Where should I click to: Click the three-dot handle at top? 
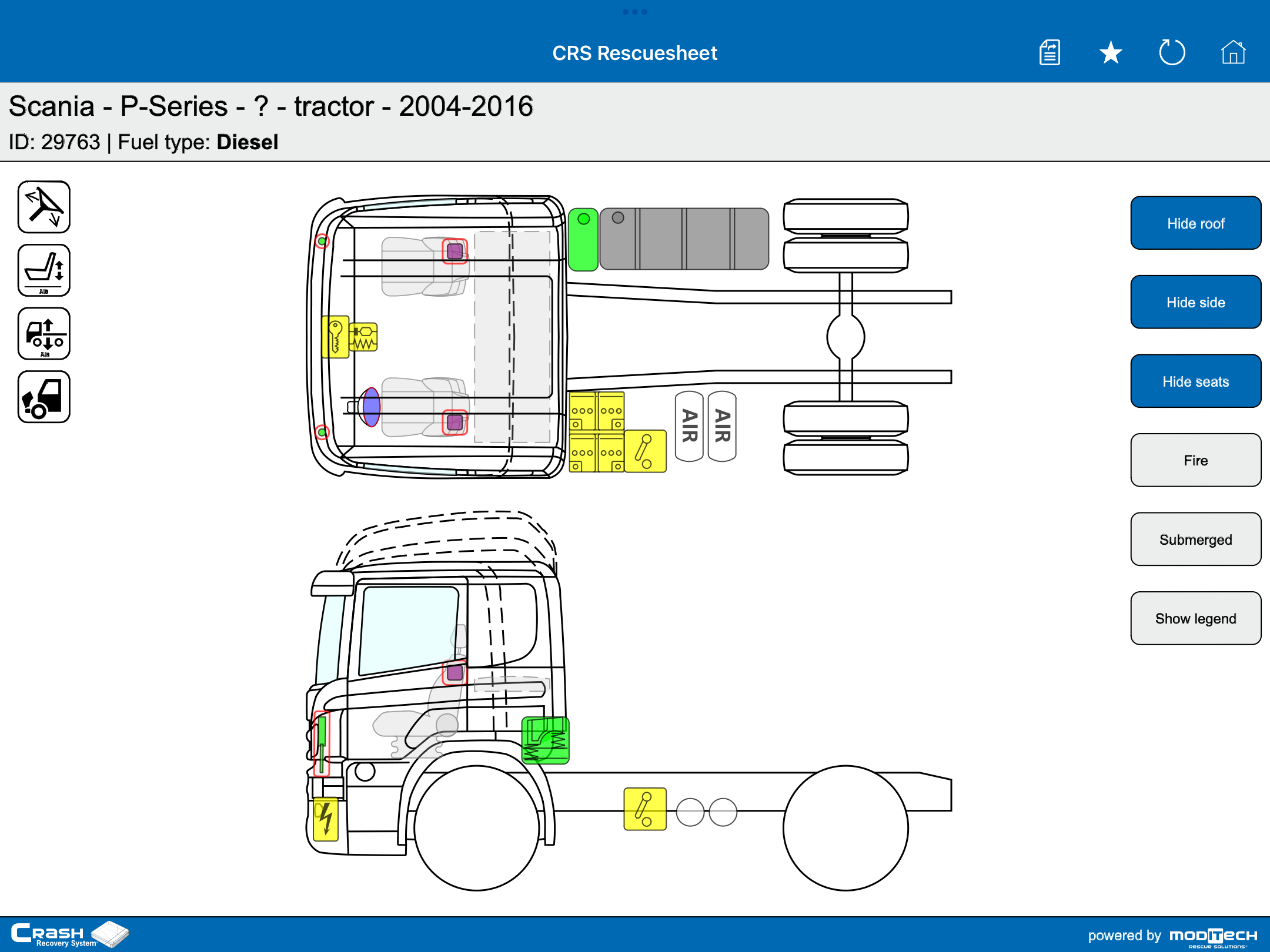(x=635, y=12)
